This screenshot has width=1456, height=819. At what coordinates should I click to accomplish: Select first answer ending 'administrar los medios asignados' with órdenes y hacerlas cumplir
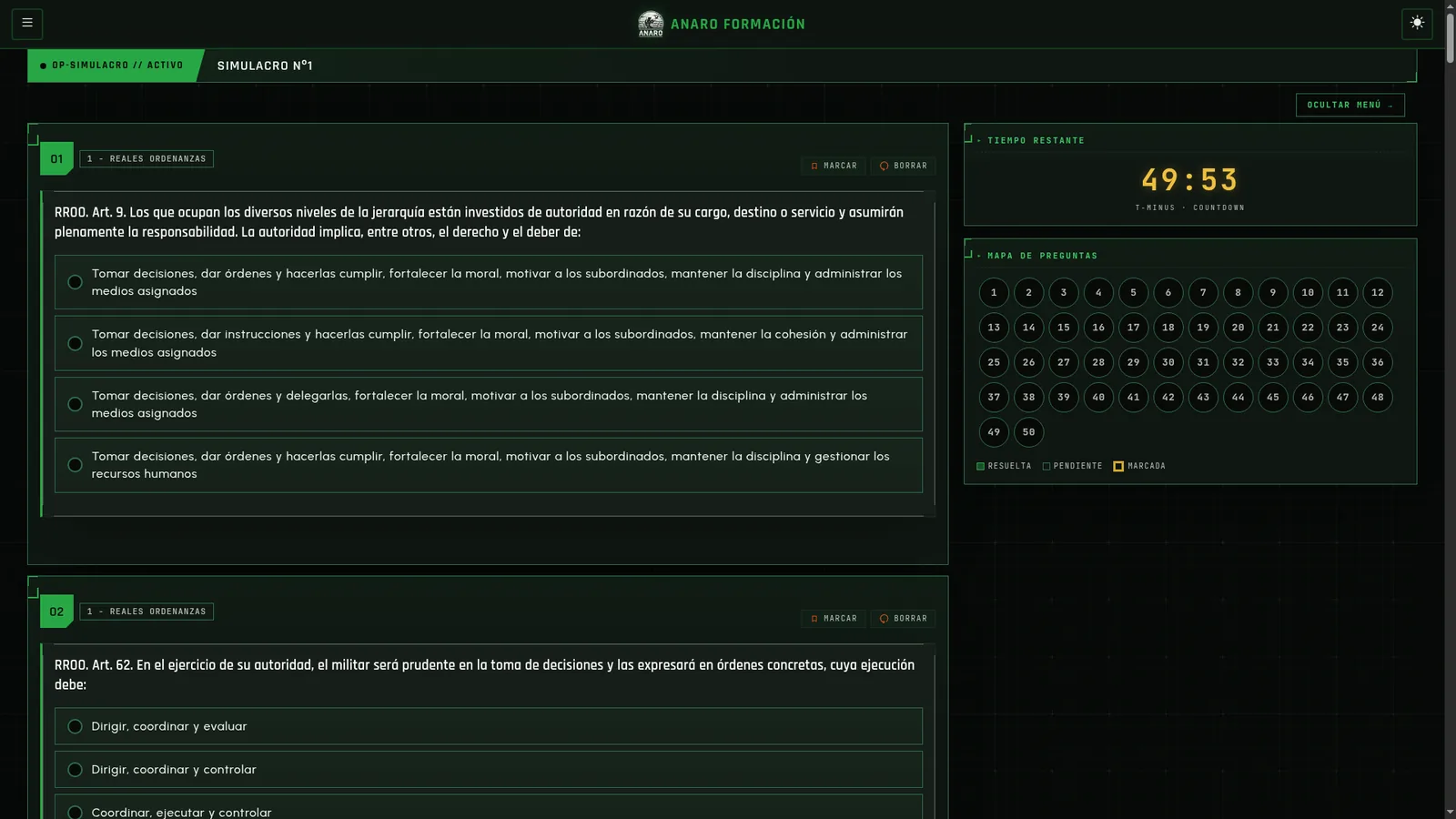[x=489, y=282]
